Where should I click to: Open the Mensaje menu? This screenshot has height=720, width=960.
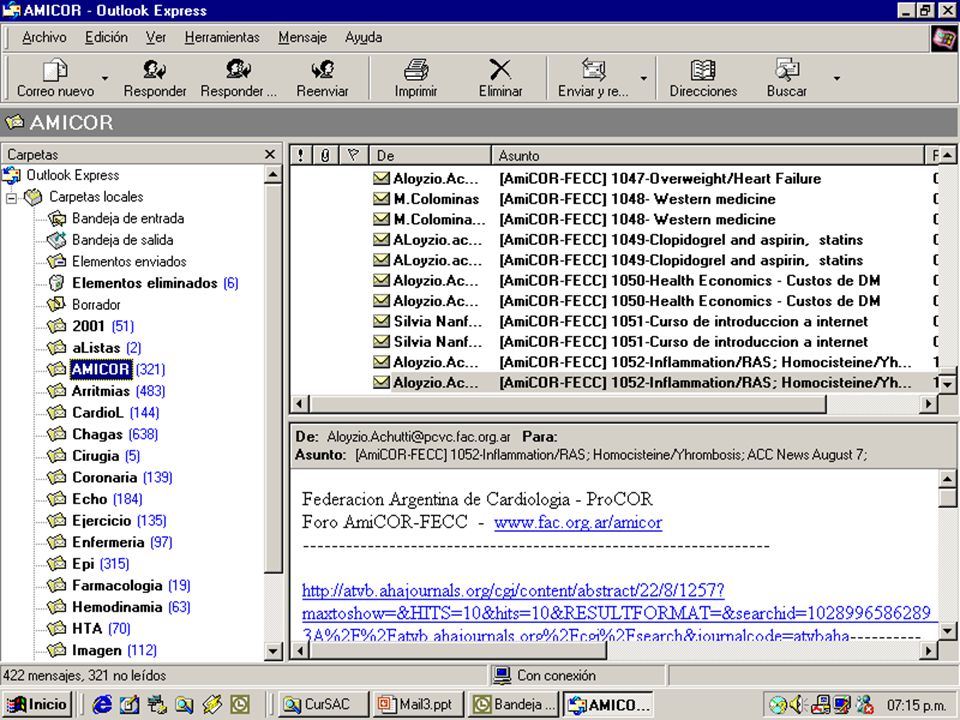302,37
